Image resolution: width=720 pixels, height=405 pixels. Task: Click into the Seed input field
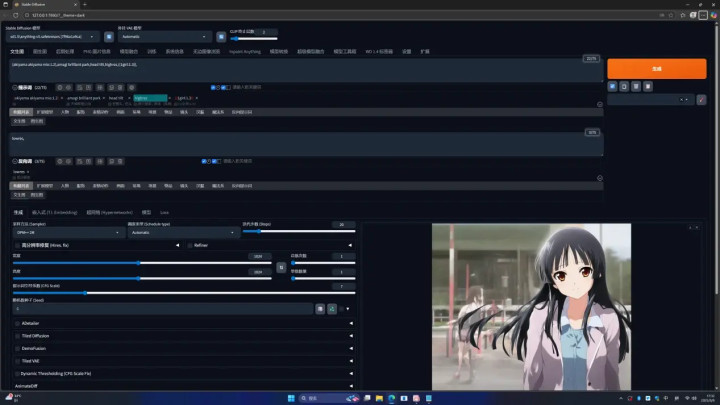pos(163,309)
